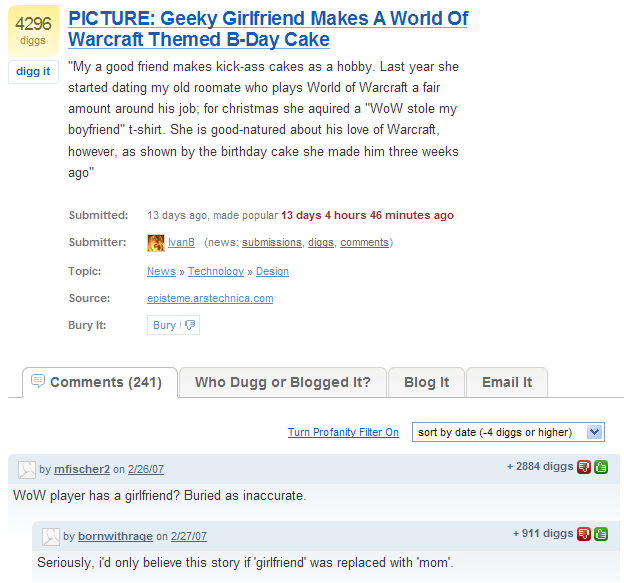The width and height of the screenshot is (624, 583).
Task: Click mfischer2's blank avatar icon
Action: pos(27,470)
